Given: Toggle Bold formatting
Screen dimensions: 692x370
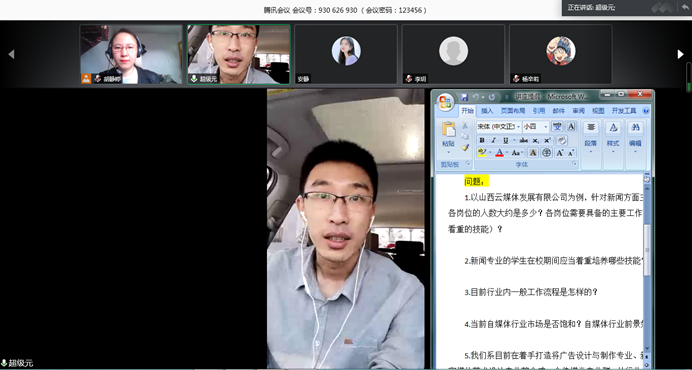Looking at the screenshot, I should click(482, 140).
